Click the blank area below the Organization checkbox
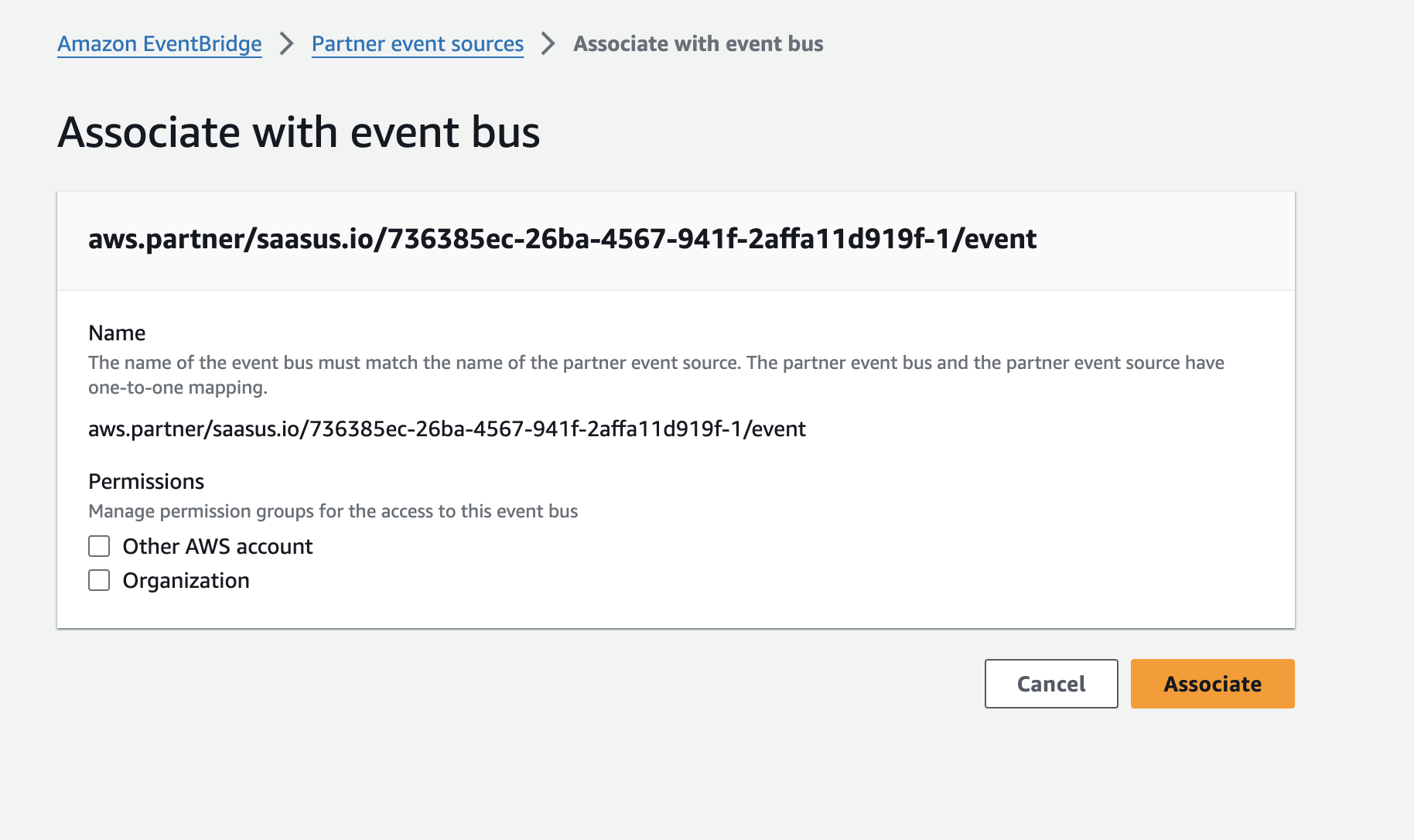 pyautogui.click(x=676, y=612)
